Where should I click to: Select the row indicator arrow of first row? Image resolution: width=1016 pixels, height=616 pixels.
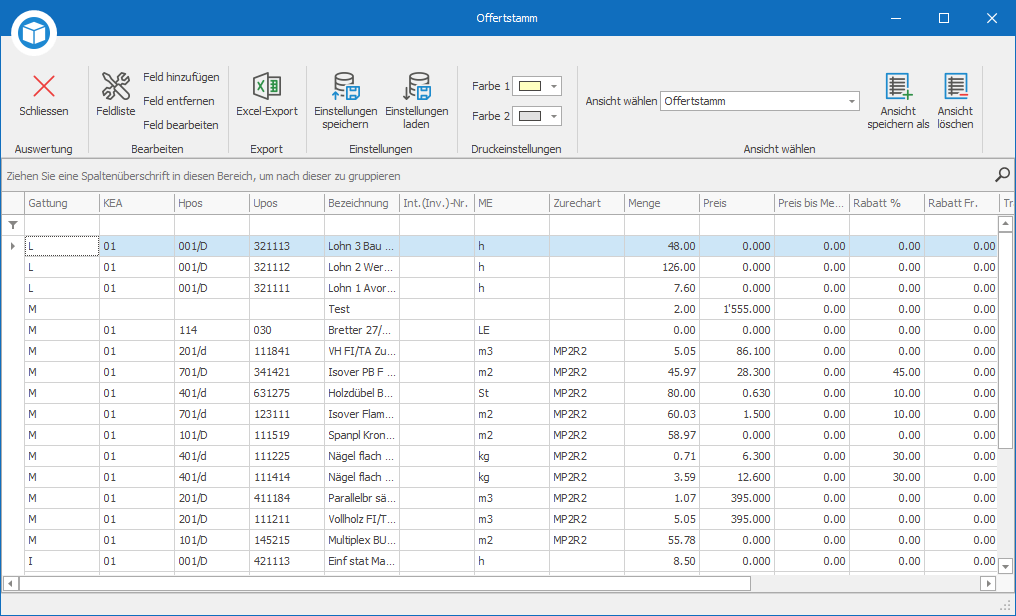[x=13, y=246]
